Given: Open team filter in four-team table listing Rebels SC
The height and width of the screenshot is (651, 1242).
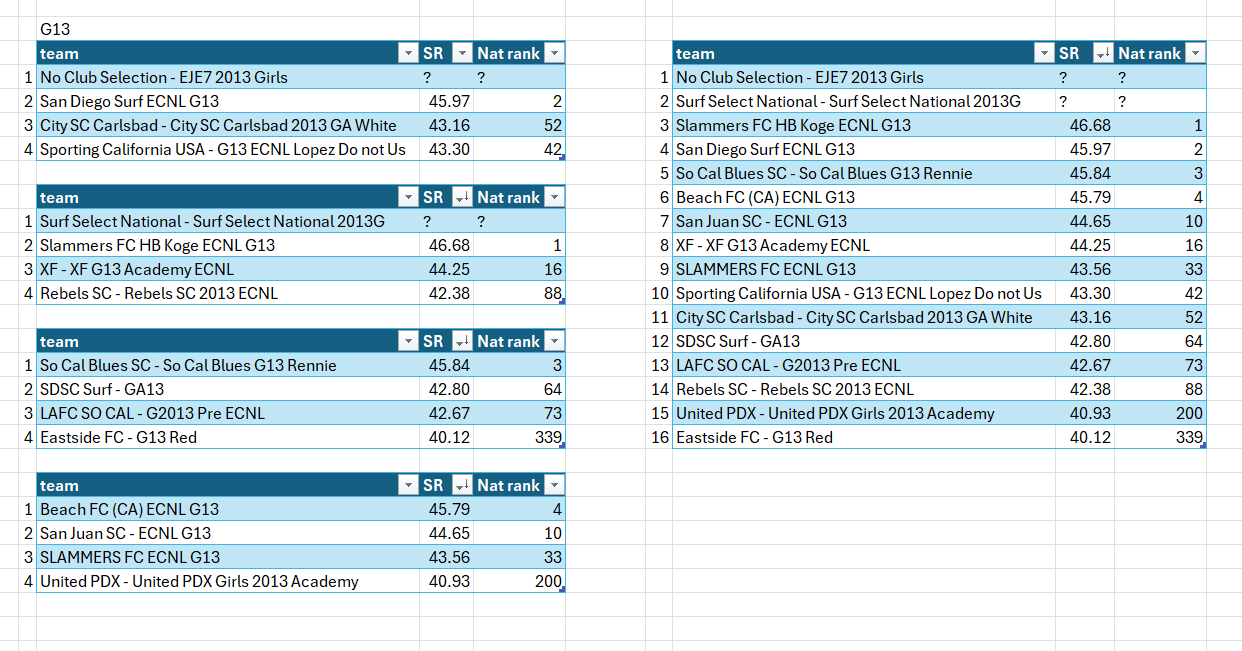Looking at the screenshot, I should pyautogui.click(x=407, y=198).
